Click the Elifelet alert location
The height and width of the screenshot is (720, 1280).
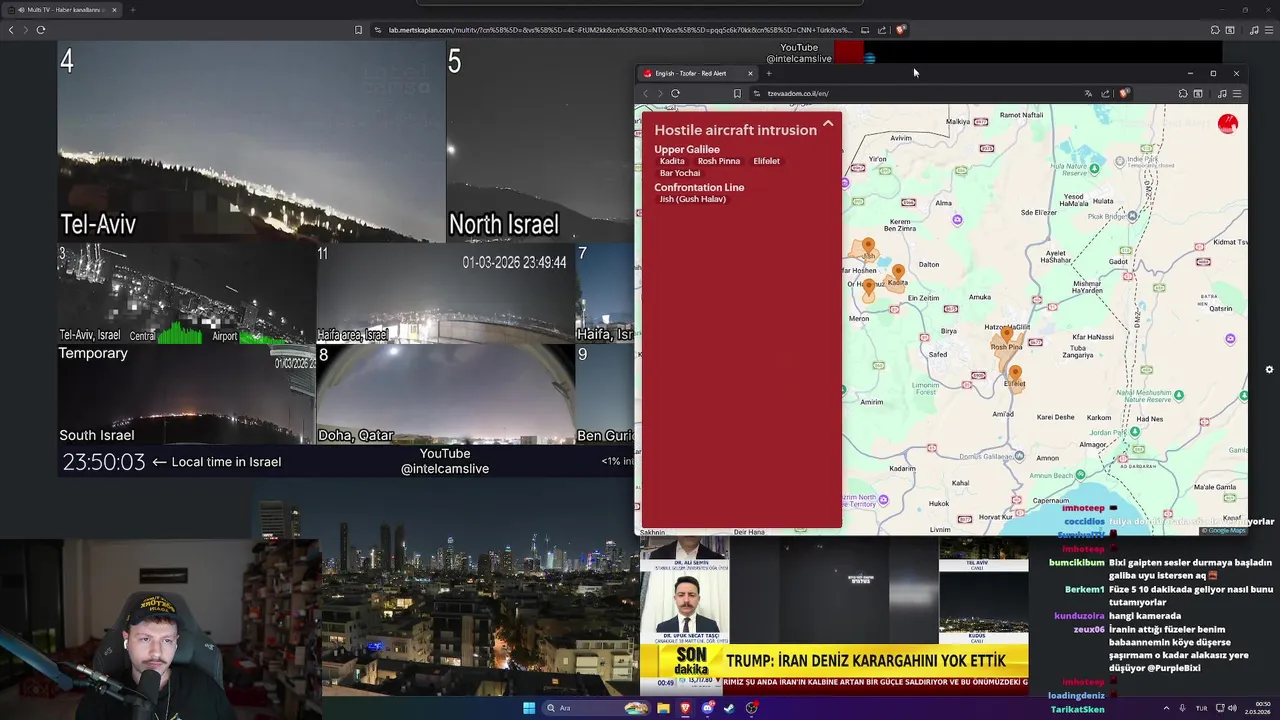point(766,161)
